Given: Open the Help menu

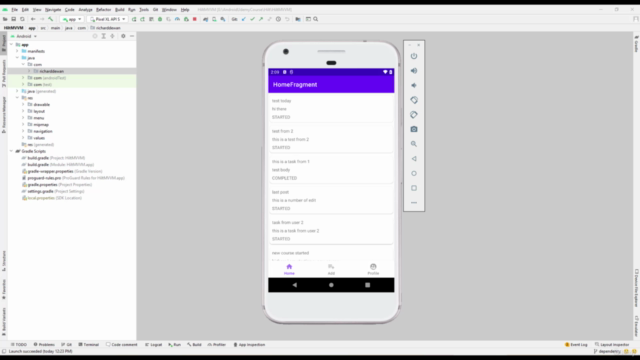Looking at the screenshot, I should point(185,9).
